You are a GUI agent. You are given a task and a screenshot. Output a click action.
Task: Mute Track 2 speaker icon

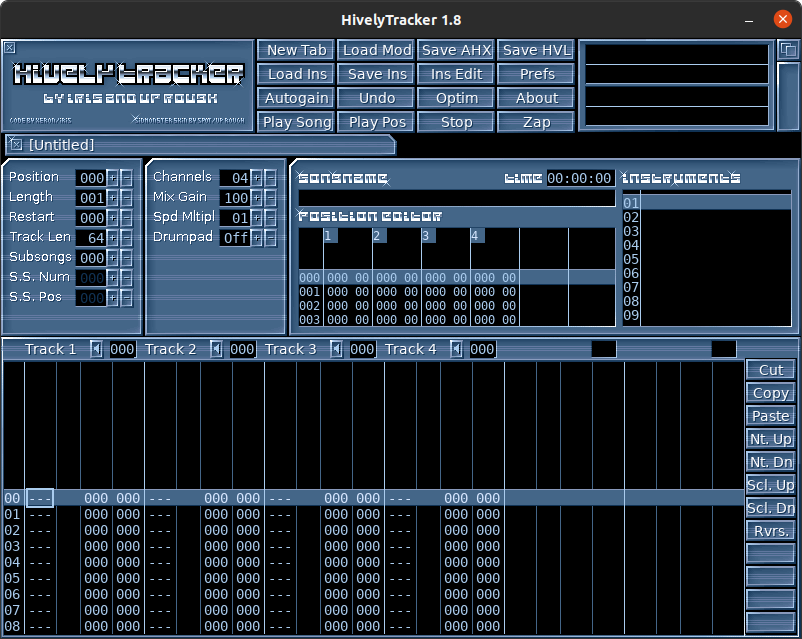pyautogui.click(x=216, y=349)
